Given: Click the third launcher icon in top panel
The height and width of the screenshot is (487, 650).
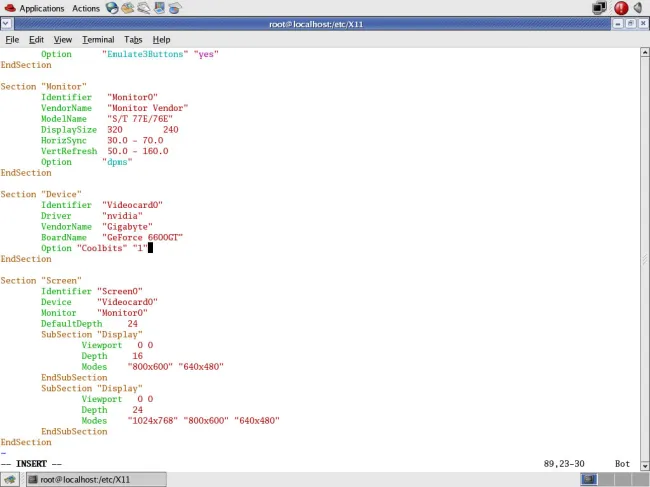Looking at the screenshot, I should point(144,8).
